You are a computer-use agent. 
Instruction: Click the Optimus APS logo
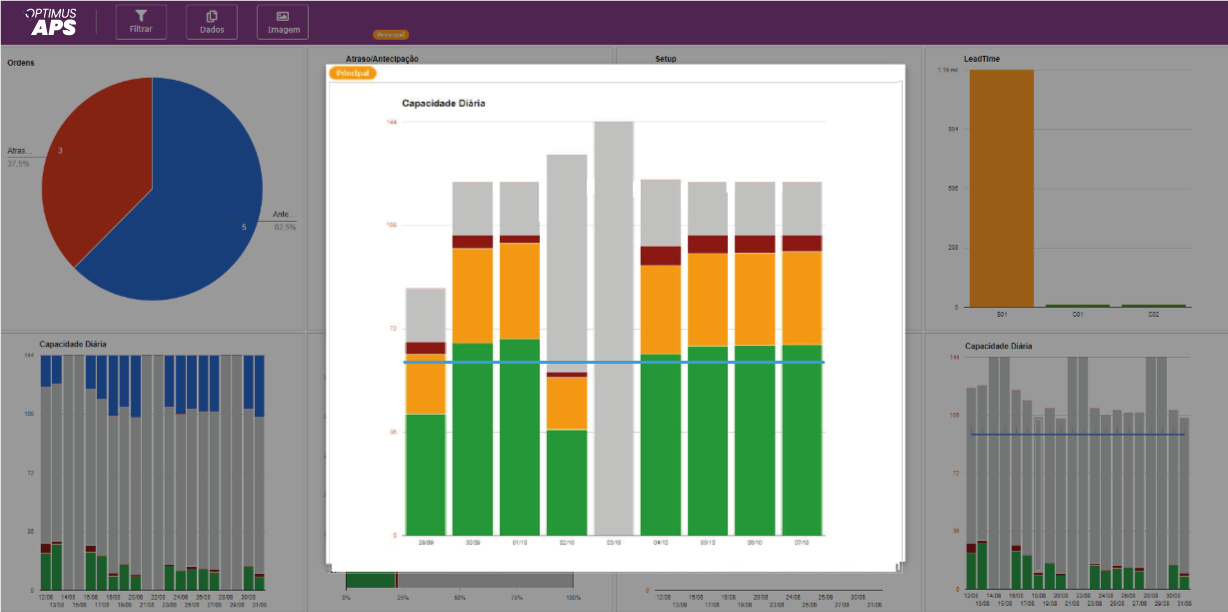52,22
